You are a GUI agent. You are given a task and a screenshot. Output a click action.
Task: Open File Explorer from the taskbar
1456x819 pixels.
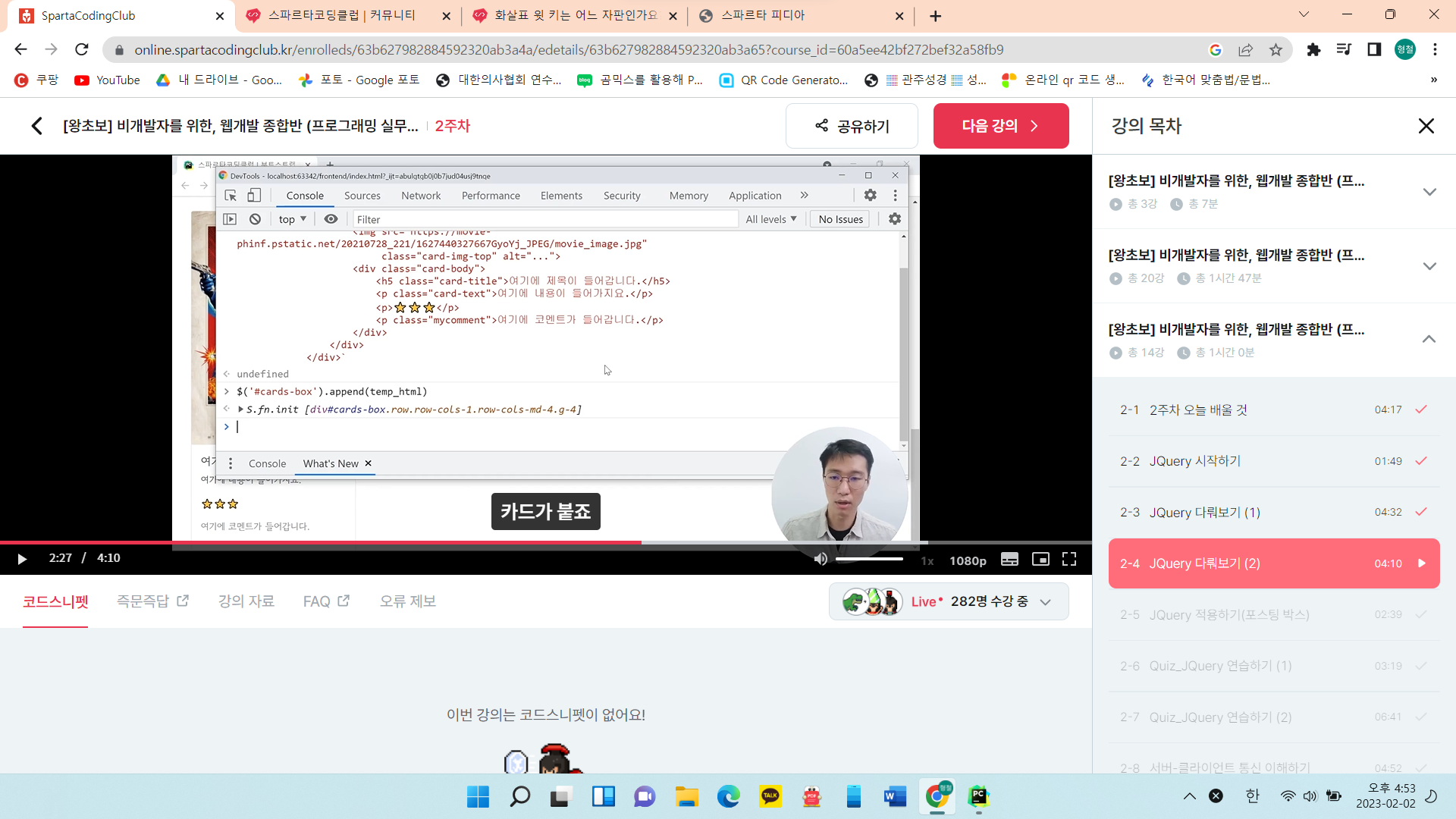pyautogui.click(x=687, y=797)
